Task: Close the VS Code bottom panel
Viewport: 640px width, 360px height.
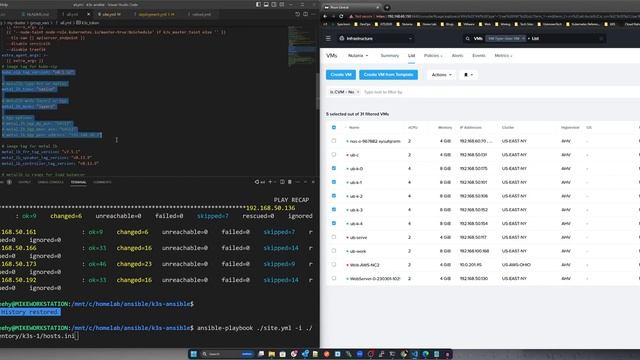Action: tap(313, 182)
